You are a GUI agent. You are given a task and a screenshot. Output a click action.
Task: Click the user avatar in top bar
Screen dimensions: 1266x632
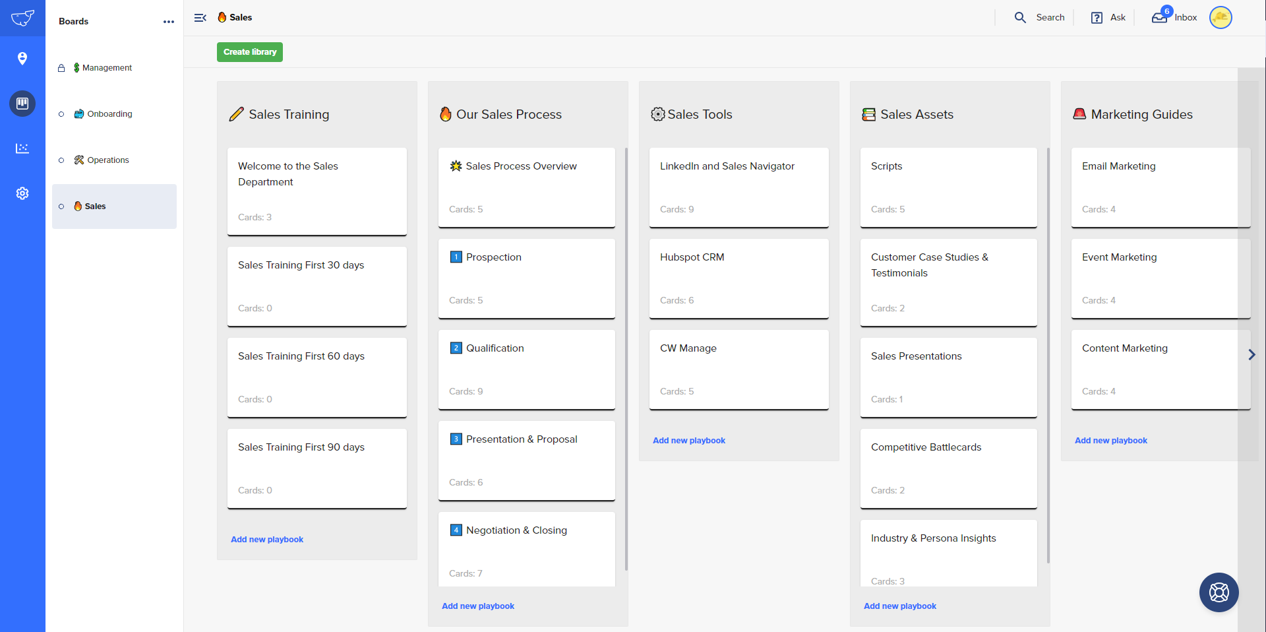(x=1220, y=17)
